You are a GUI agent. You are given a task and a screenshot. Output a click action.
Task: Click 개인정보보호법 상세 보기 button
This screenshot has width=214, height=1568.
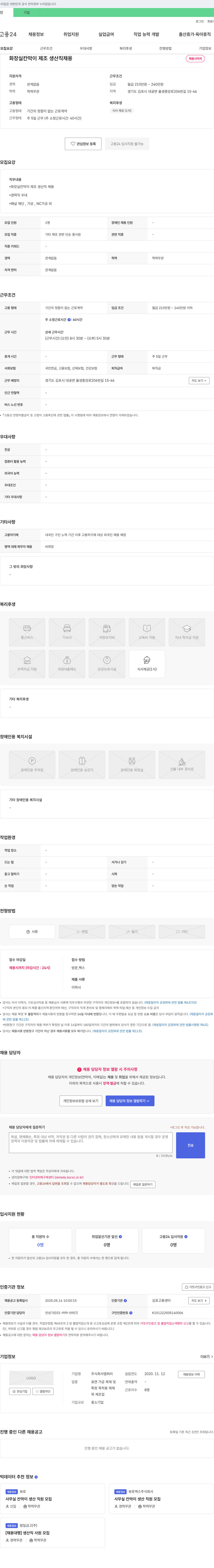pyautogui.click(x=81, y=1101)
